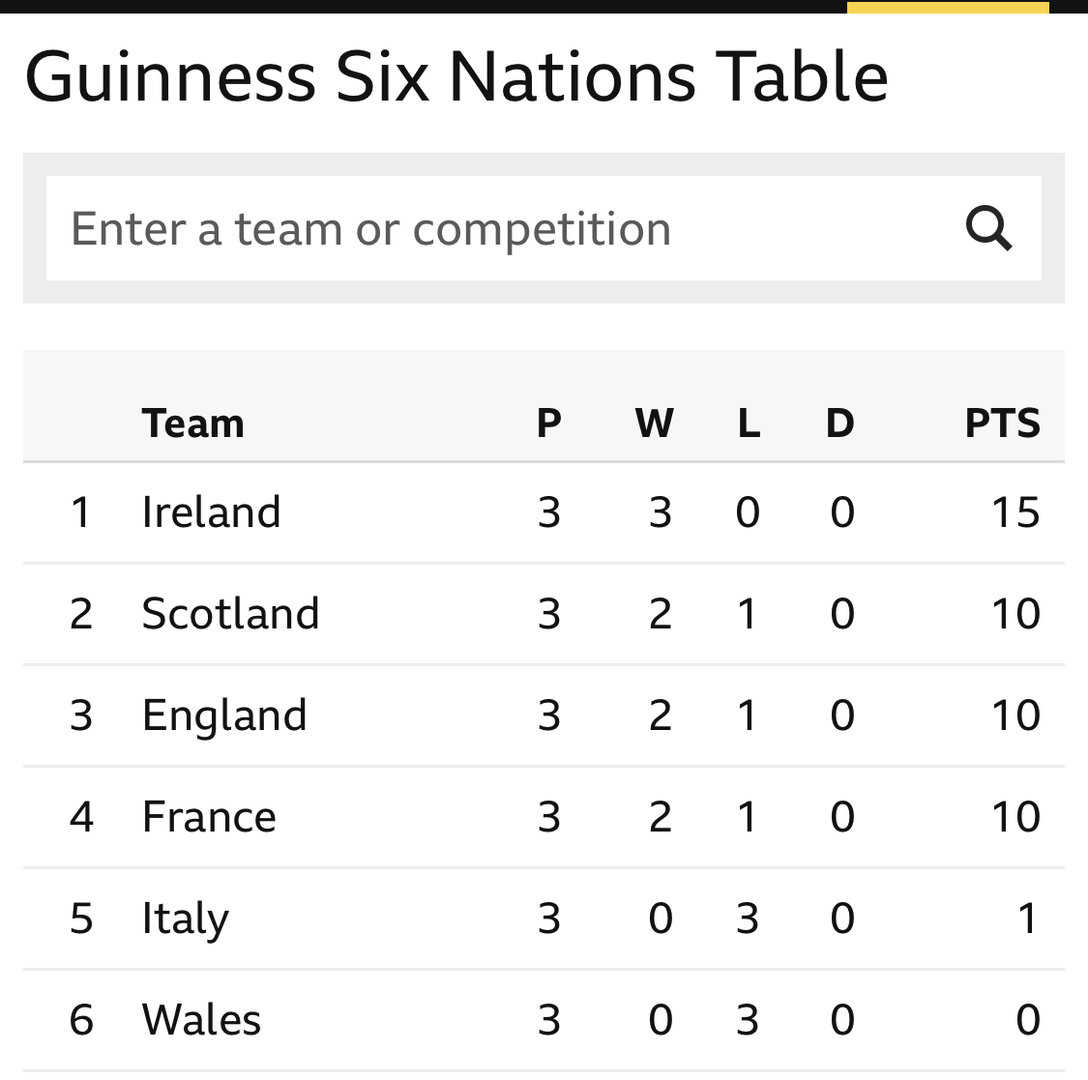The width and height of the screenshot is (1088, 1080).
Task: Open the Scotland team row
Action: click(x=543, y=614)
